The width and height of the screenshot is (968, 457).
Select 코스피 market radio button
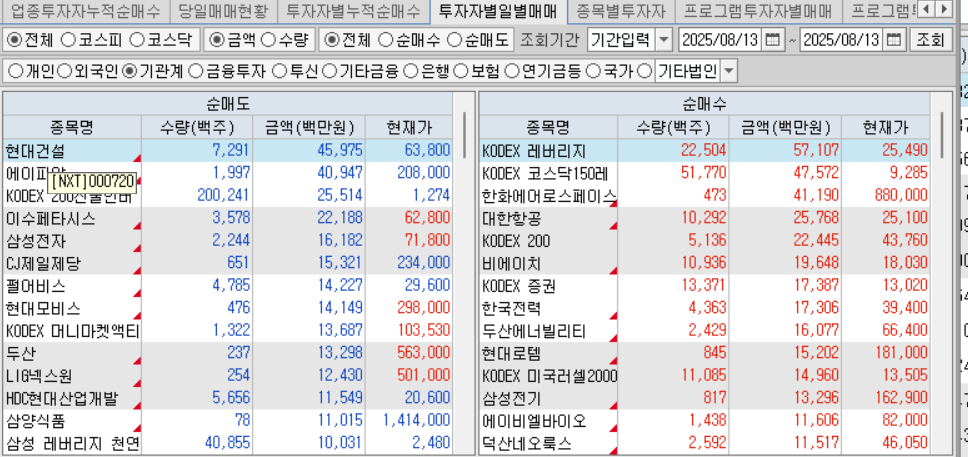[x=69, y=40]
